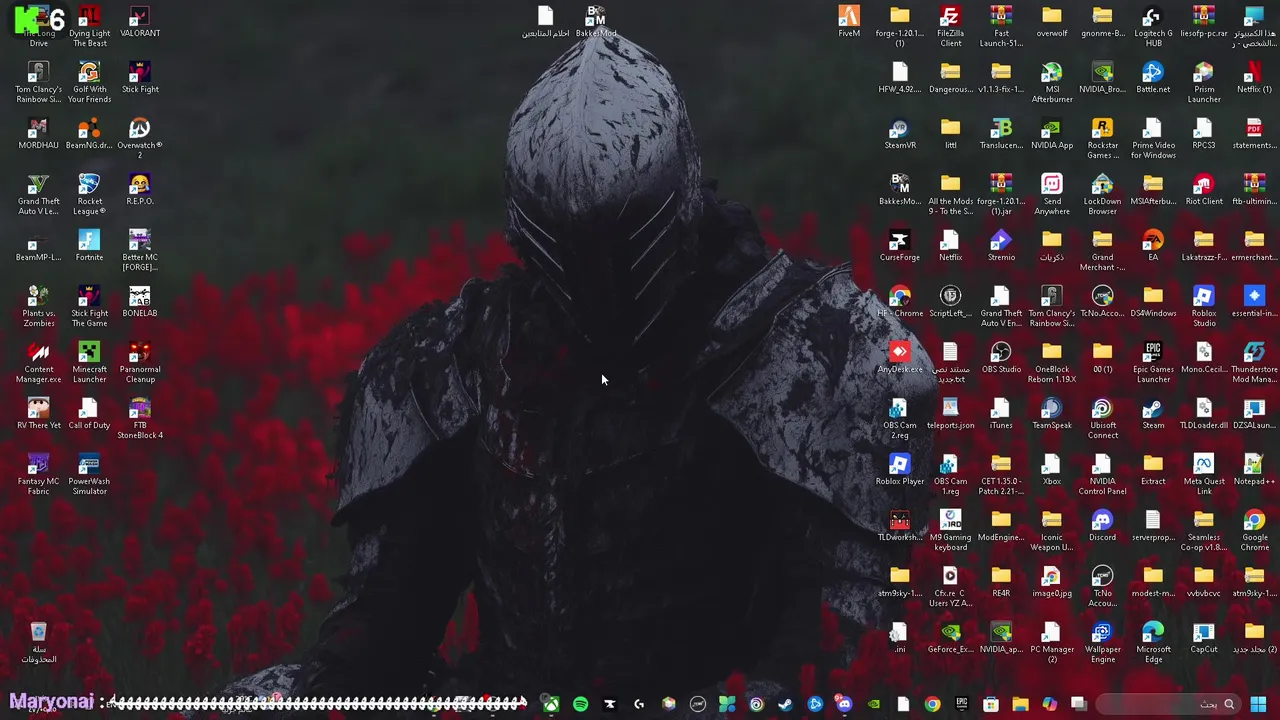Screen dimensions: 1280x720
Task: Select the Stick Fight desktop icon
Action: tap(140, 79)
